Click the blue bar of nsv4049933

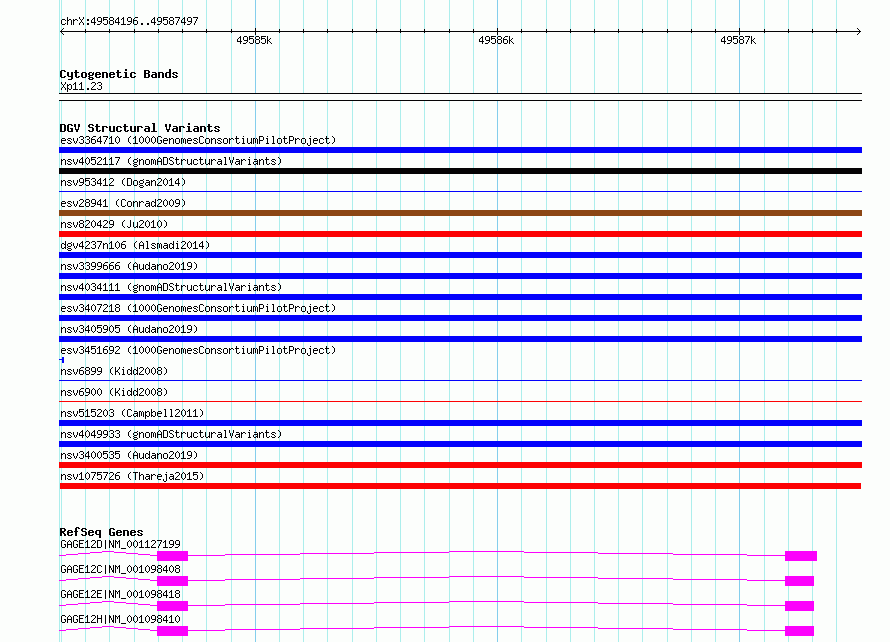[x=460, y=444]
